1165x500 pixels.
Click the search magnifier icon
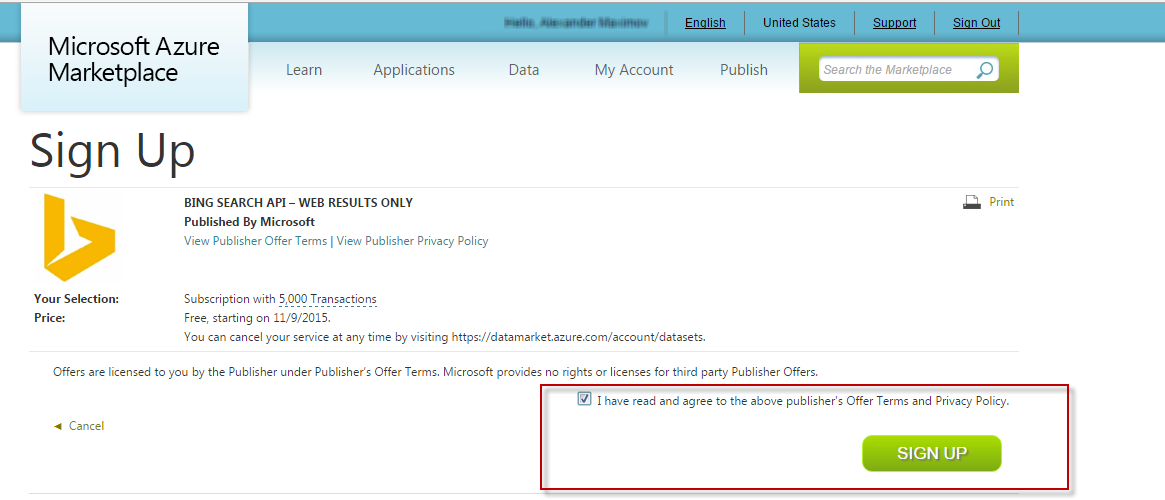tap(984, 70)
